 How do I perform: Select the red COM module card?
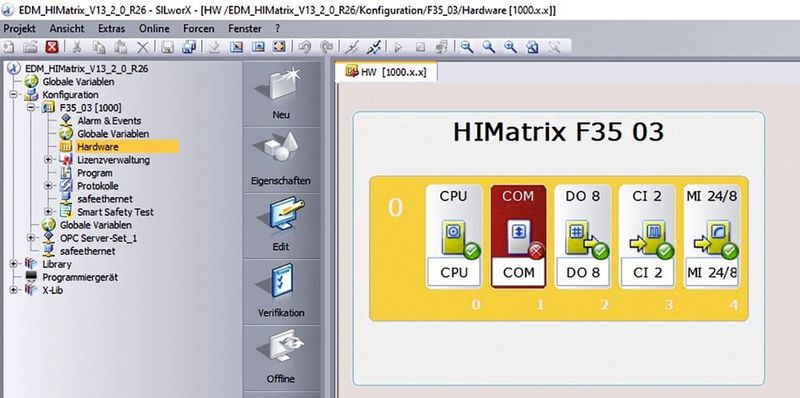[x=518, y=237]
